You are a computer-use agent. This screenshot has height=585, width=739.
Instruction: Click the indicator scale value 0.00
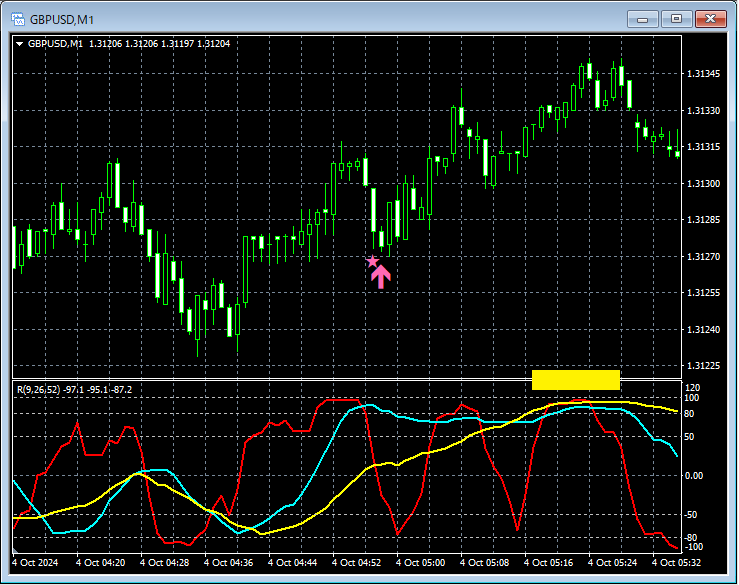pyautogui.click(x=694, y=476)
